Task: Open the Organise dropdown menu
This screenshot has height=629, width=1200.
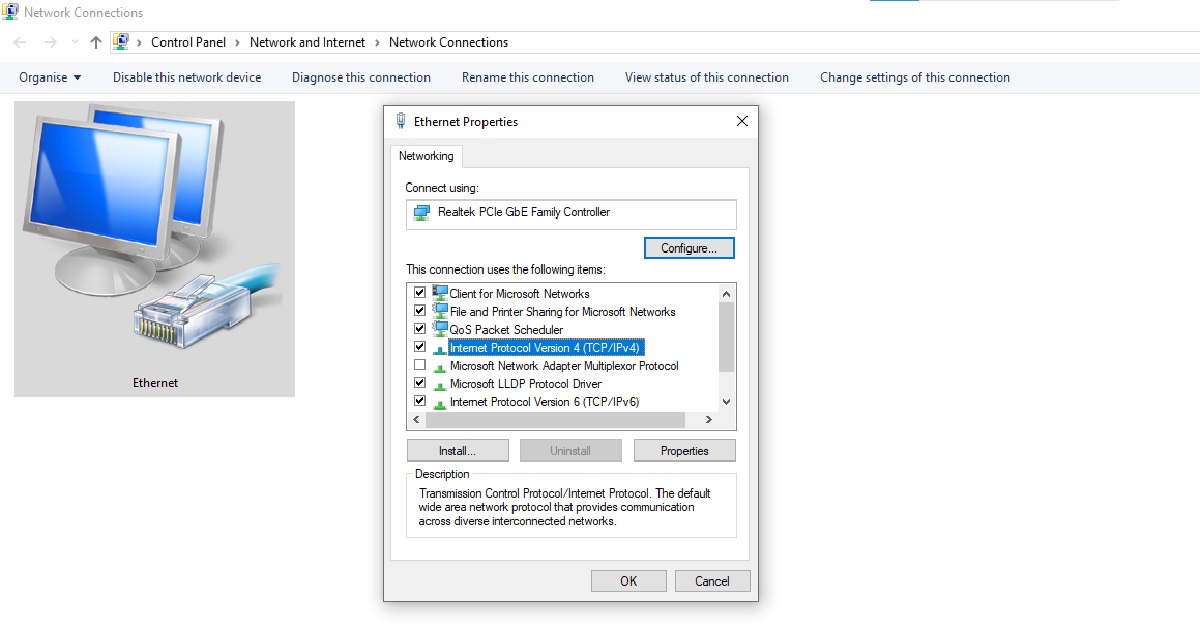Action: pos(50,77)
